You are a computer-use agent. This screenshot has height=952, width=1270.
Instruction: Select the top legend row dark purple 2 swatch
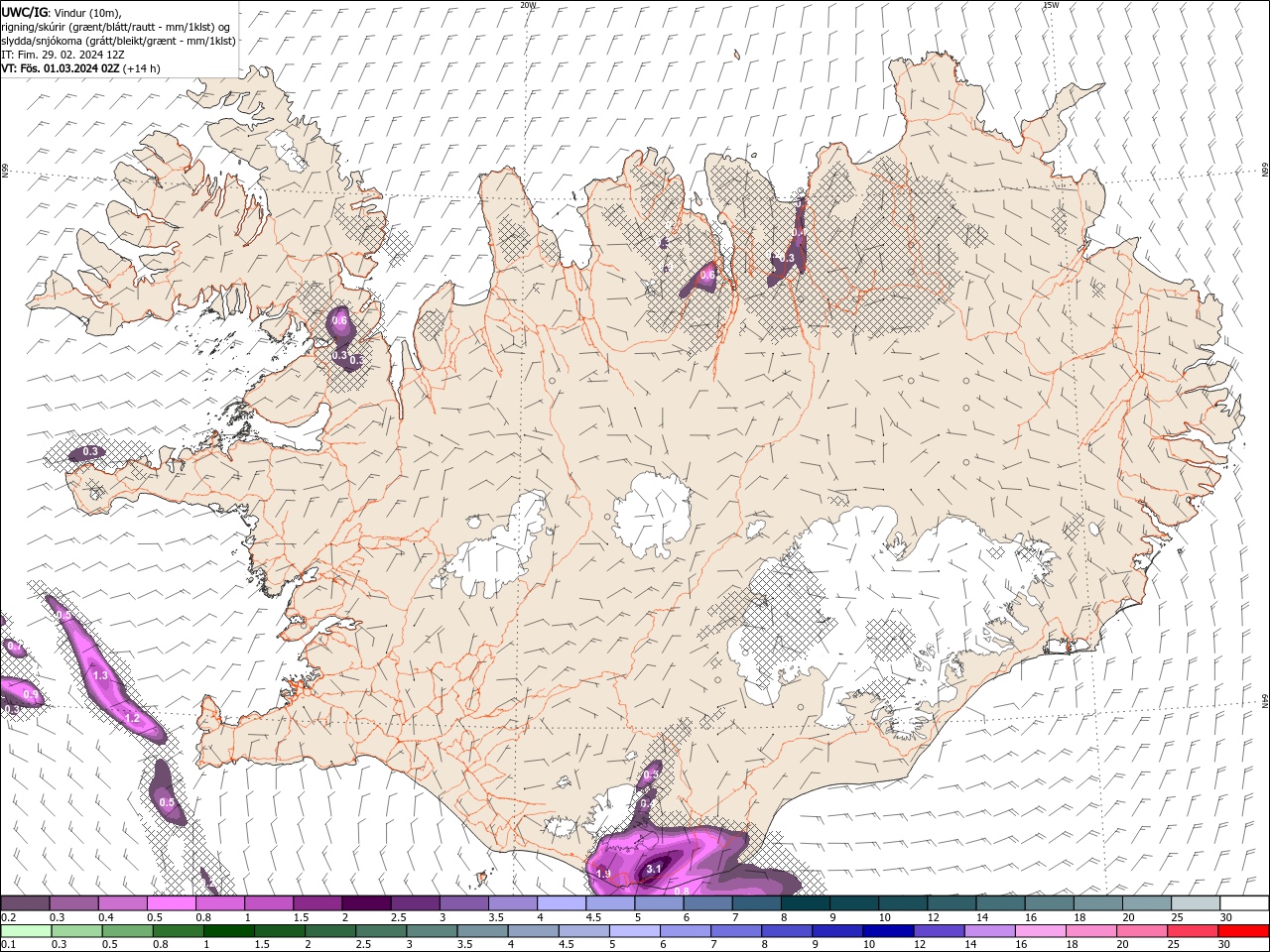point(365,903)
